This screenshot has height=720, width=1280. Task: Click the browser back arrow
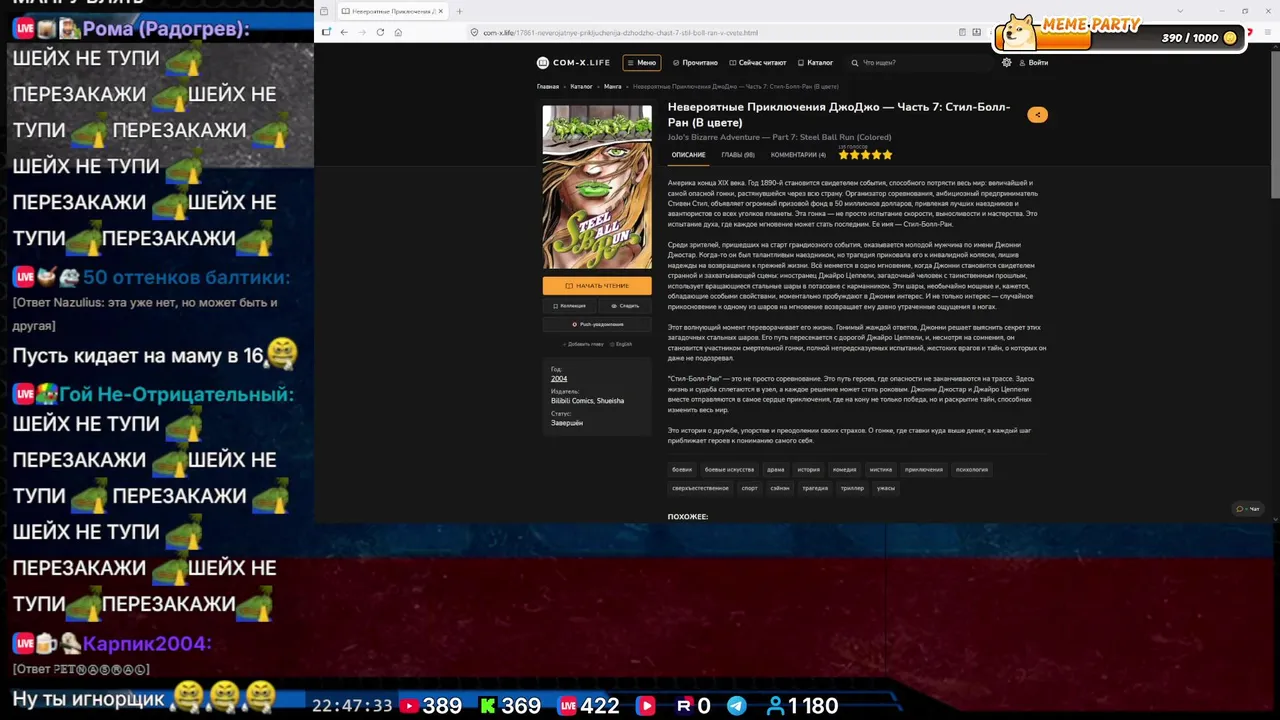click(344, 32)
